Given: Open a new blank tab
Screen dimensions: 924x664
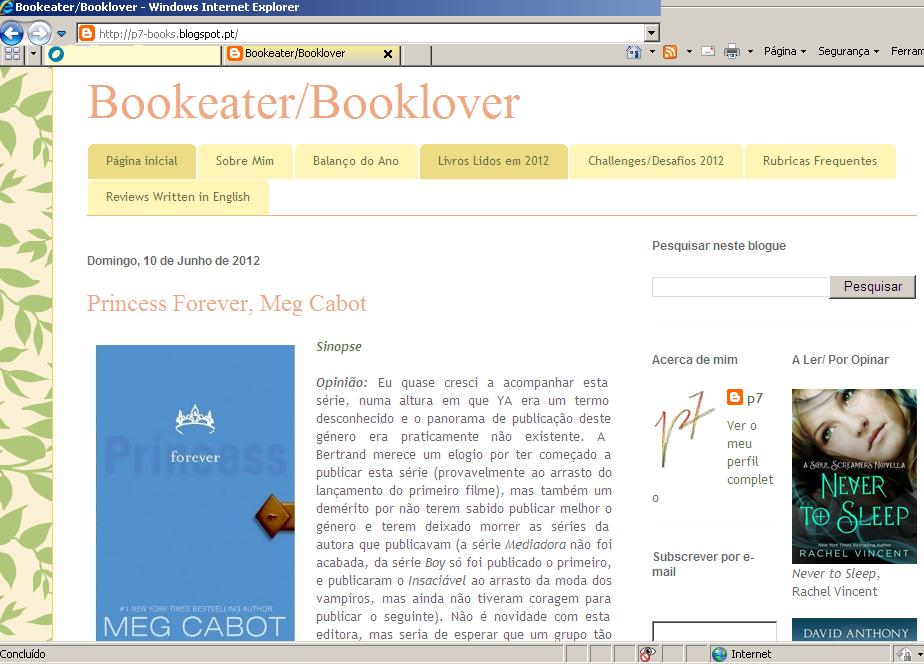Looking at the screenshot, I should (416, 55).
